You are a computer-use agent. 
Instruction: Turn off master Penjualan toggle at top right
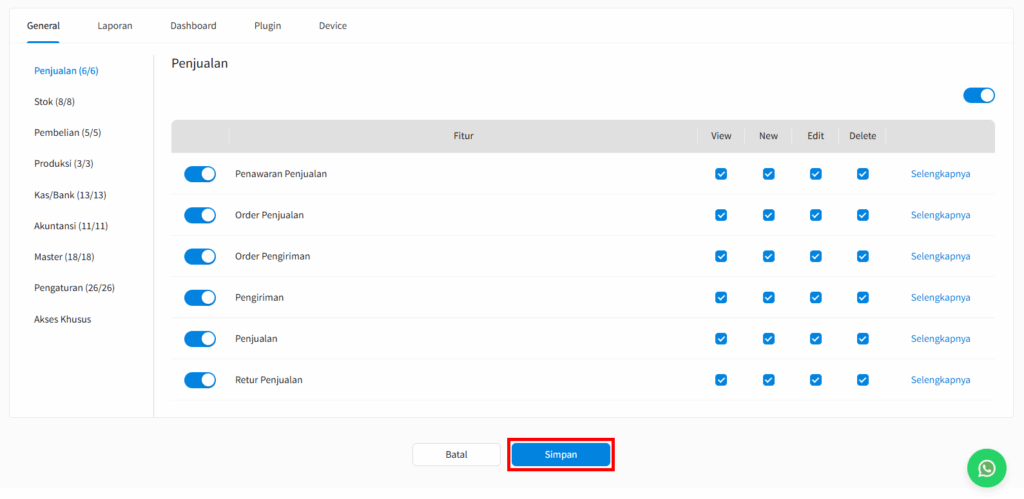(x=978, y=95)
